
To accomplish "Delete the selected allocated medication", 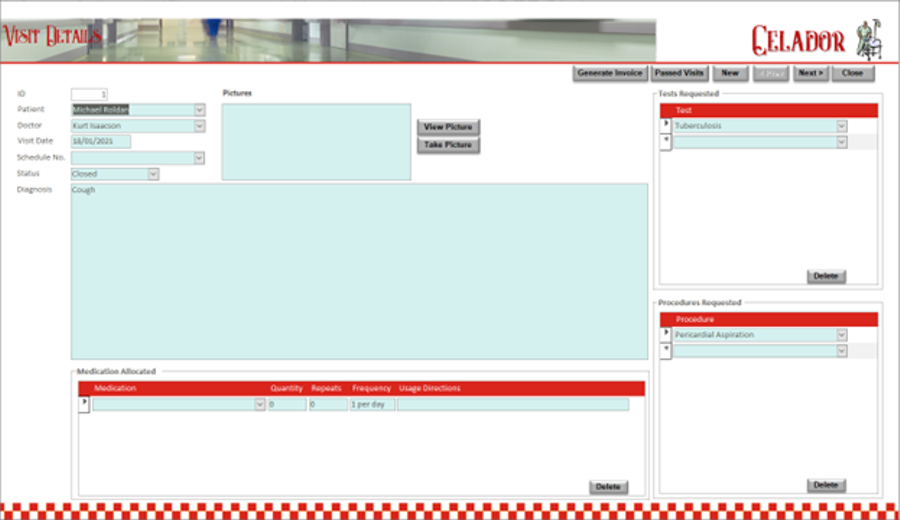I will tap(608, 487).
